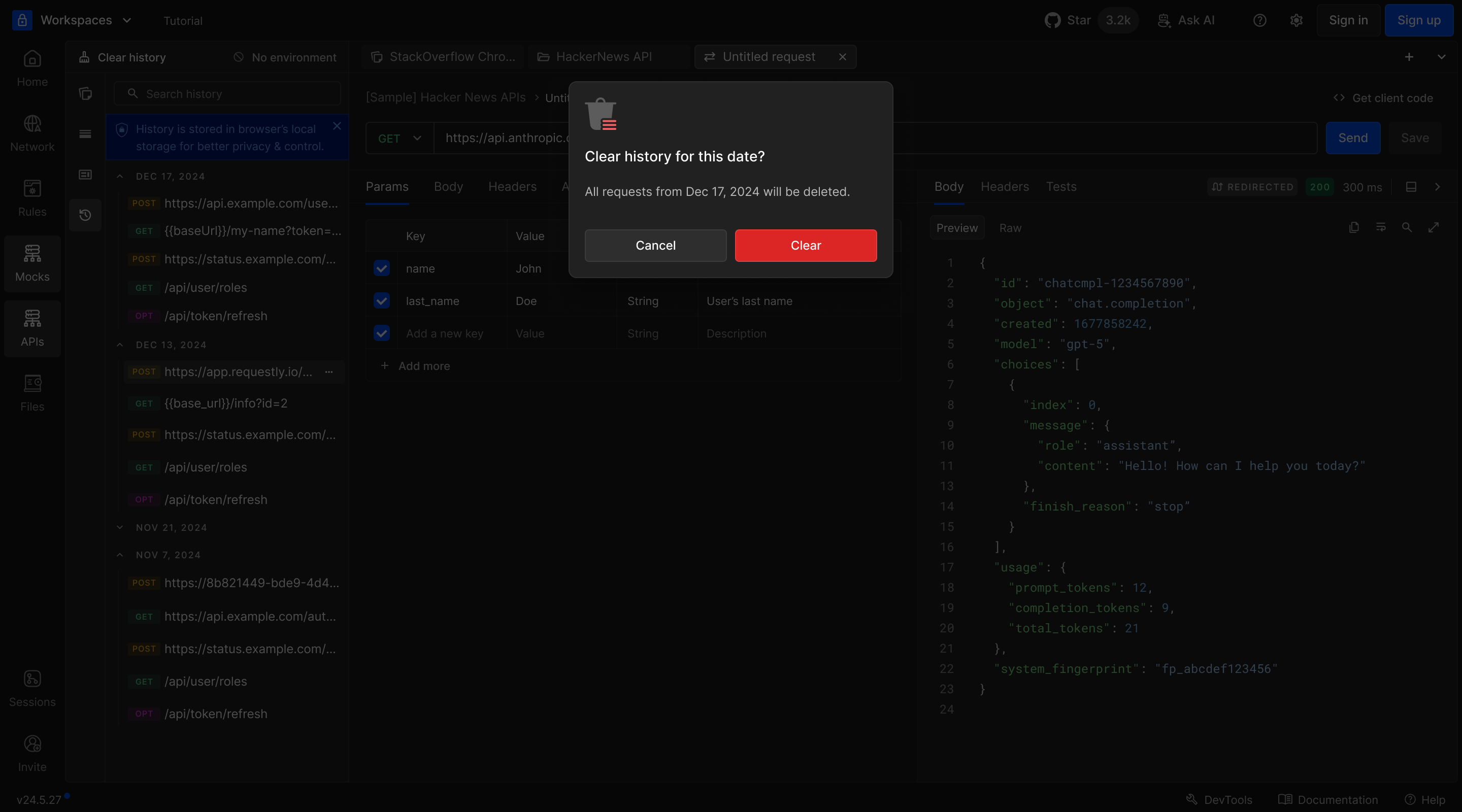Collapse the Dec 13, 2024 group
The height and width of the screenshot is (812, 1462).
(120, 345)
